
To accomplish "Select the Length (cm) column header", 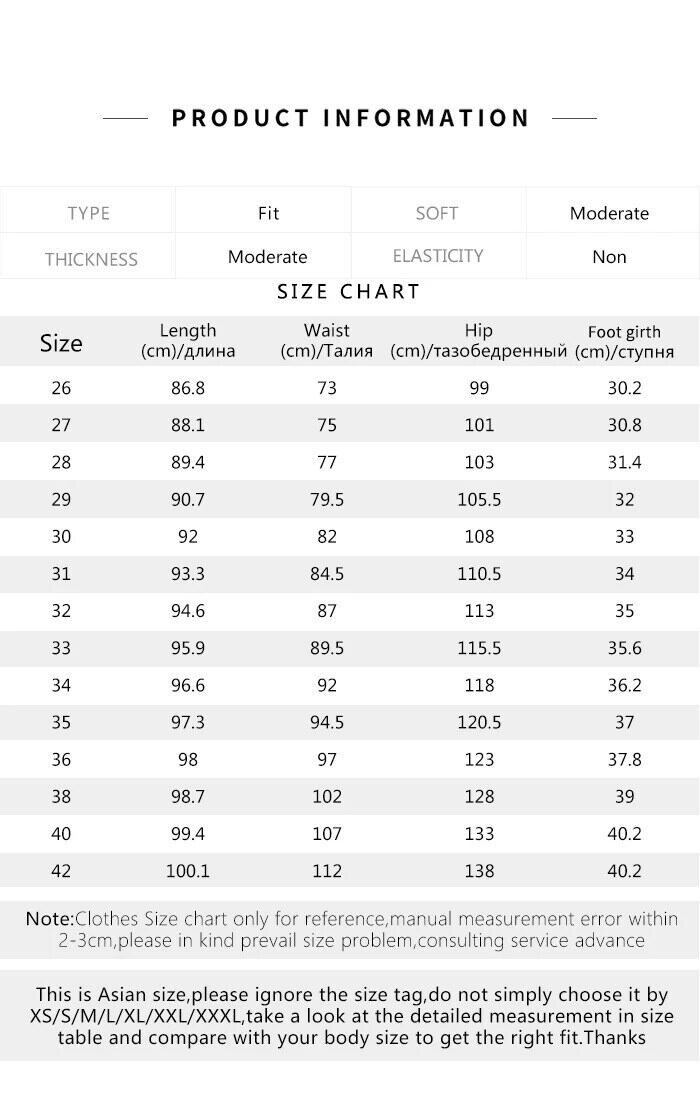I will pos(188,340).
